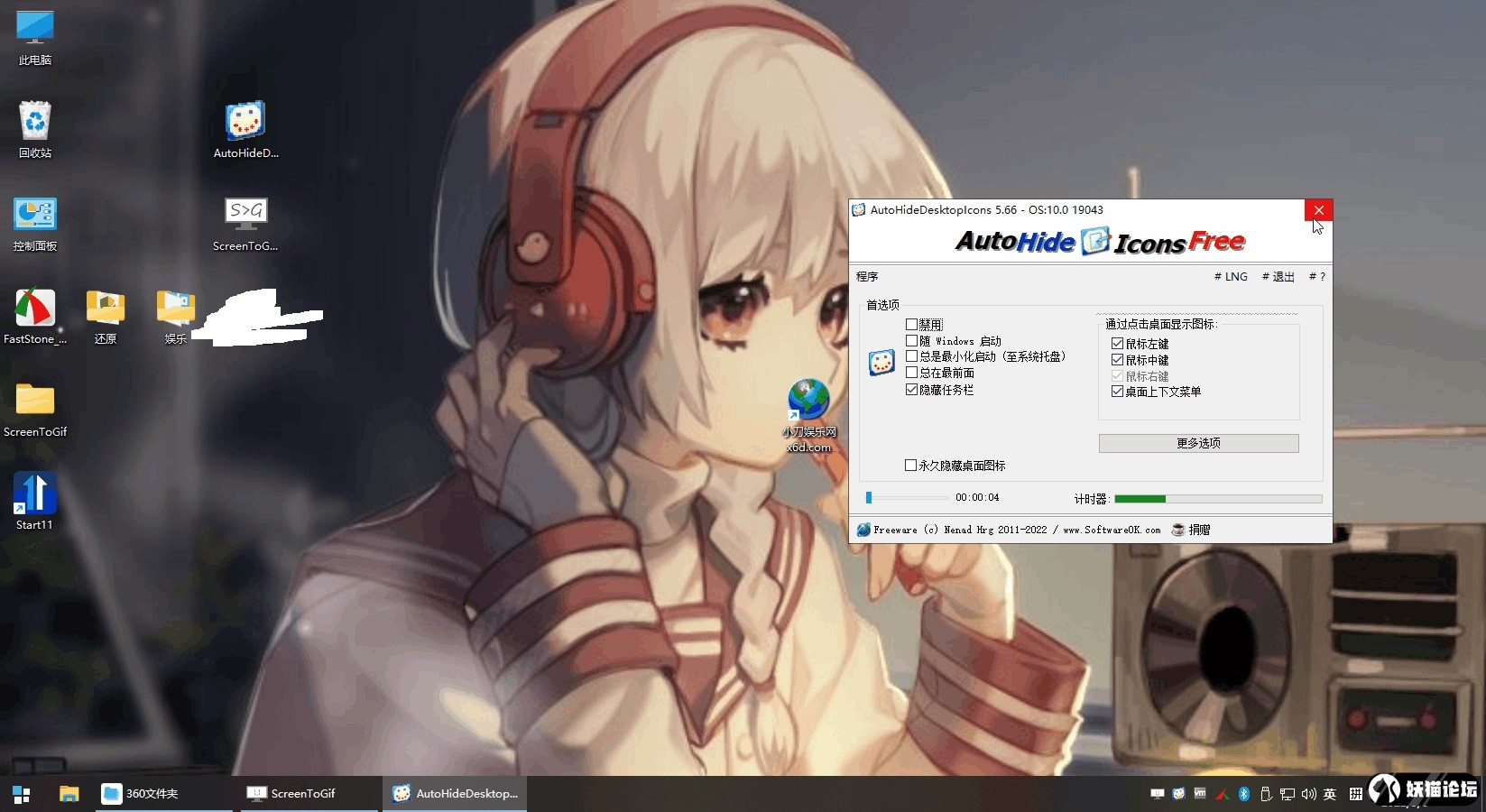This screenshot has width=1486, height=812.
Task: Select the Start11 desktop shortcut
Action: [34, 502]
